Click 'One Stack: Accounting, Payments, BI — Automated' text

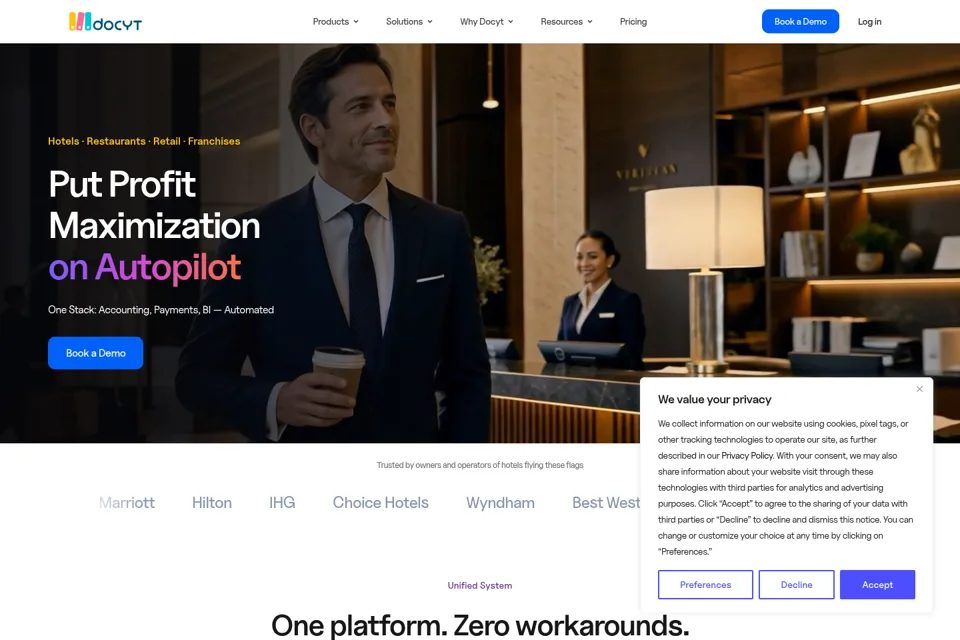click(x=161, y=310)
